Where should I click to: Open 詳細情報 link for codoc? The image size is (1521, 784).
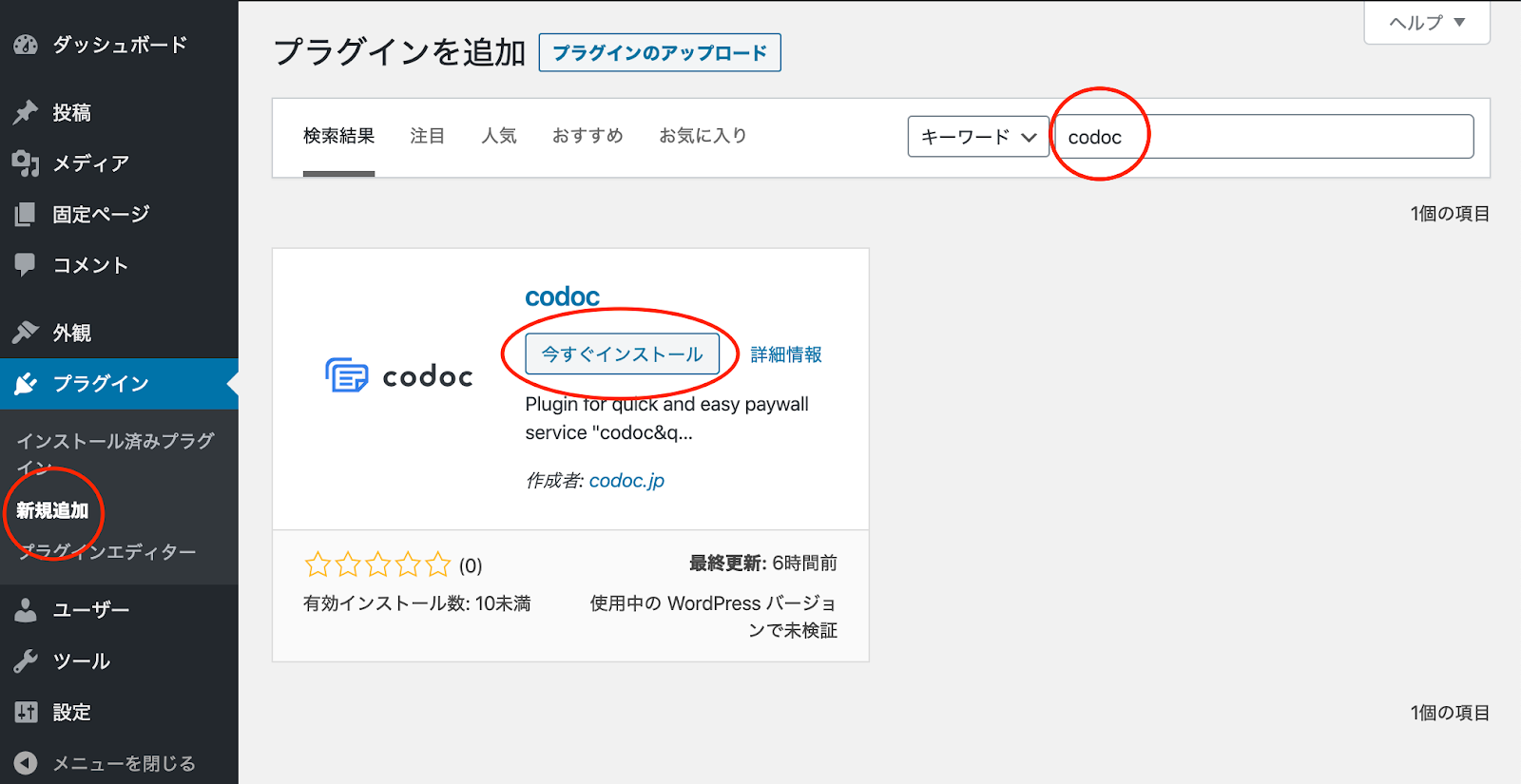click(786, 354)
